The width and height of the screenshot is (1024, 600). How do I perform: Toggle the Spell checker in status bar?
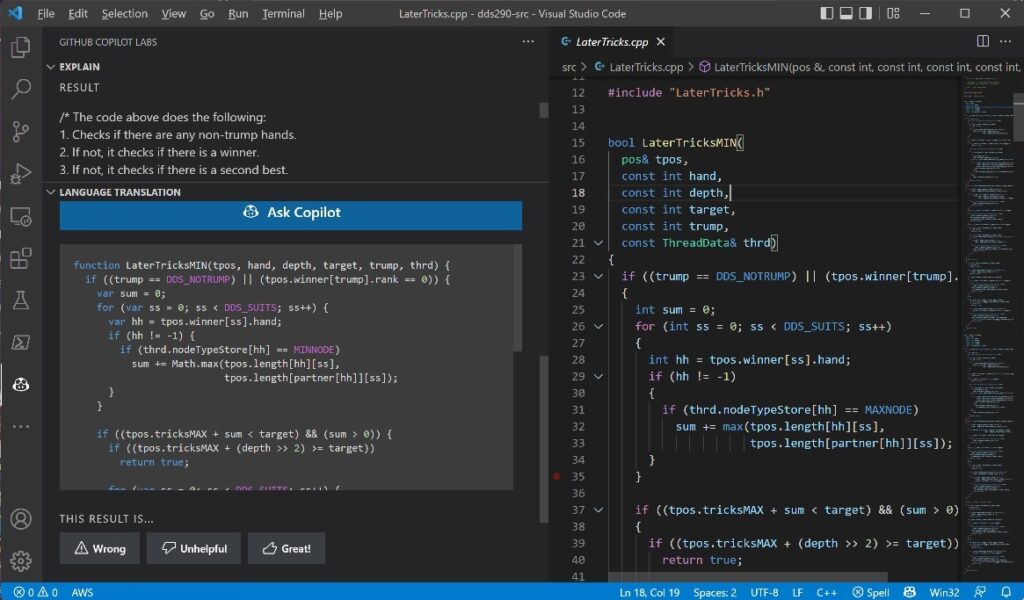pyautogui.click(x=872, y=592)
